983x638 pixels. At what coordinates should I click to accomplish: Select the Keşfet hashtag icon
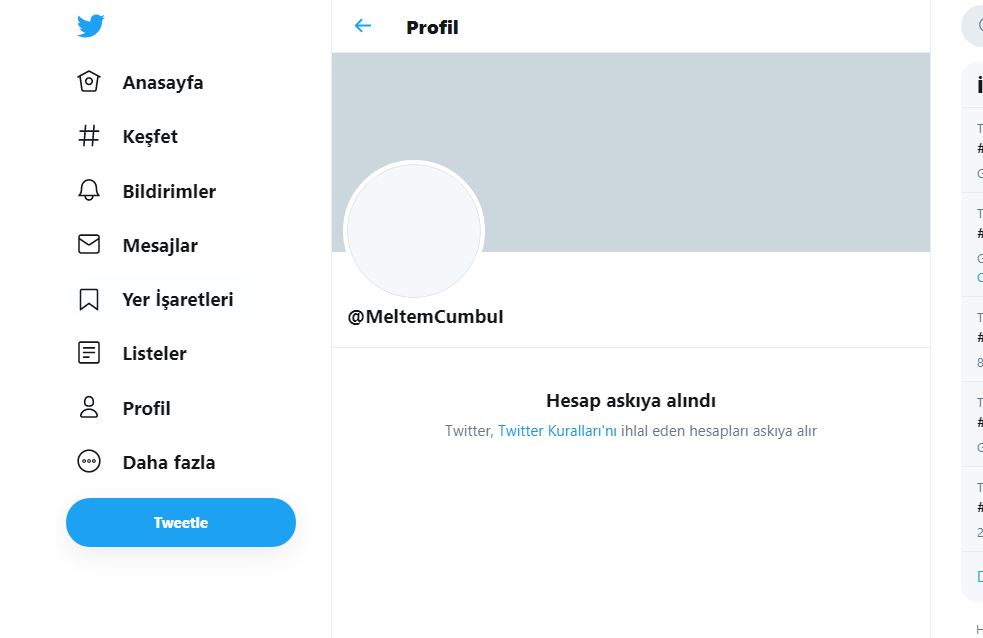pos(89,136)
